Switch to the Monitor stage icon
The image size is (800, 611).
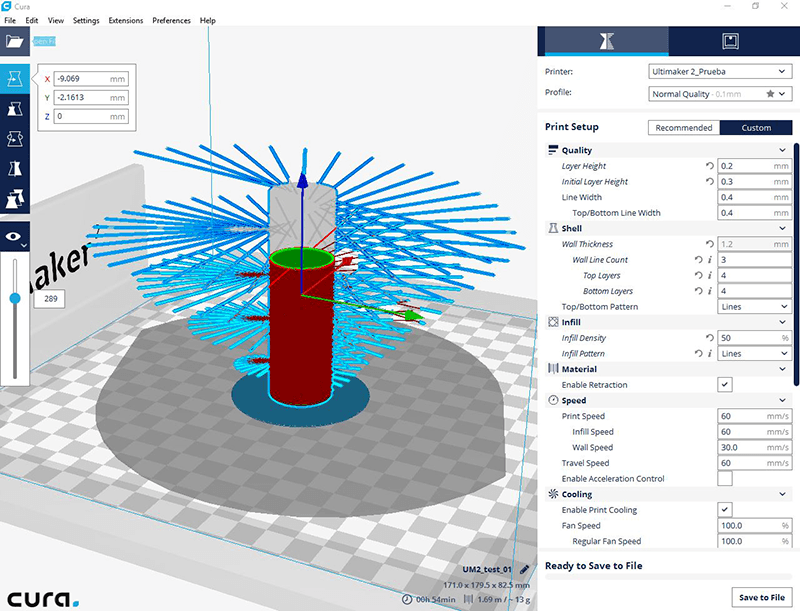730,41
